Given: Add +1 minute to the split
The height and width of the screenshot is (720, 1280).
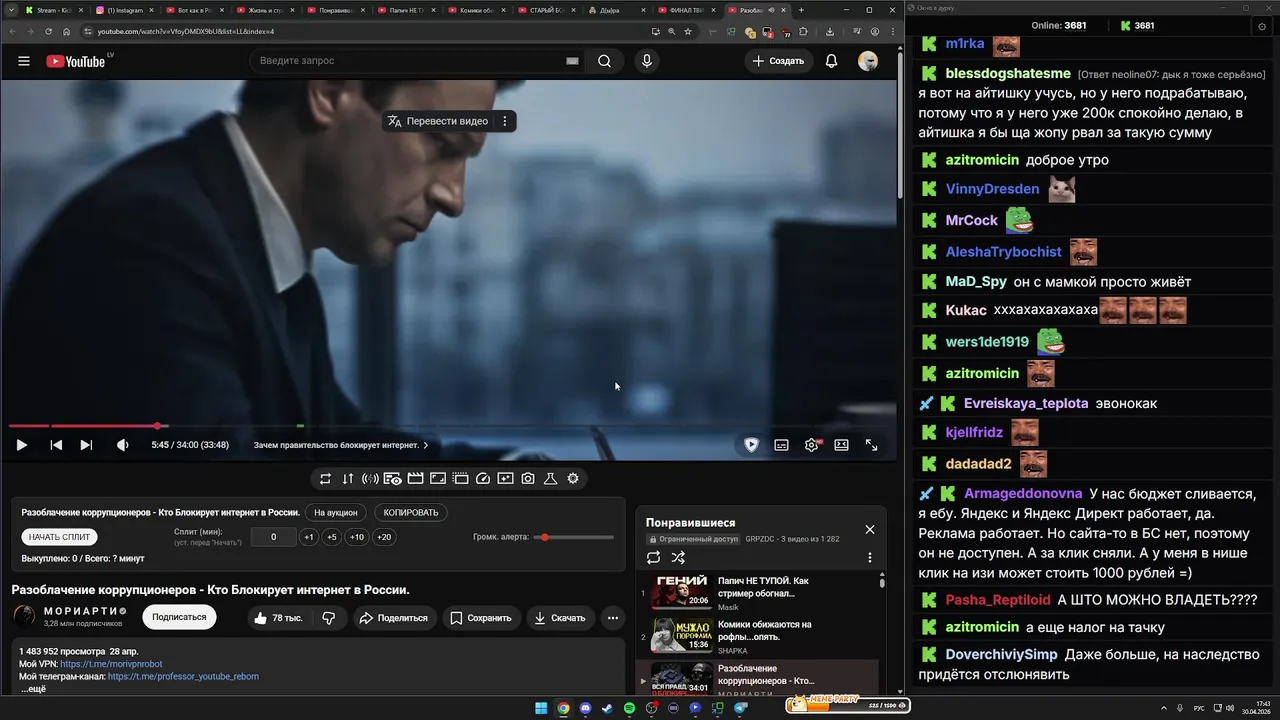Looking at the screenshot, I should point(309,537).
